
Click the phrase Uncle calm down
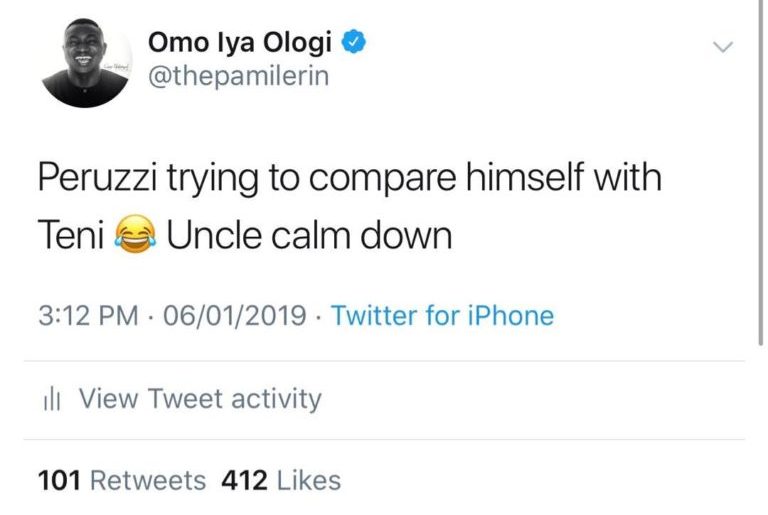click(x=309, y=237)
